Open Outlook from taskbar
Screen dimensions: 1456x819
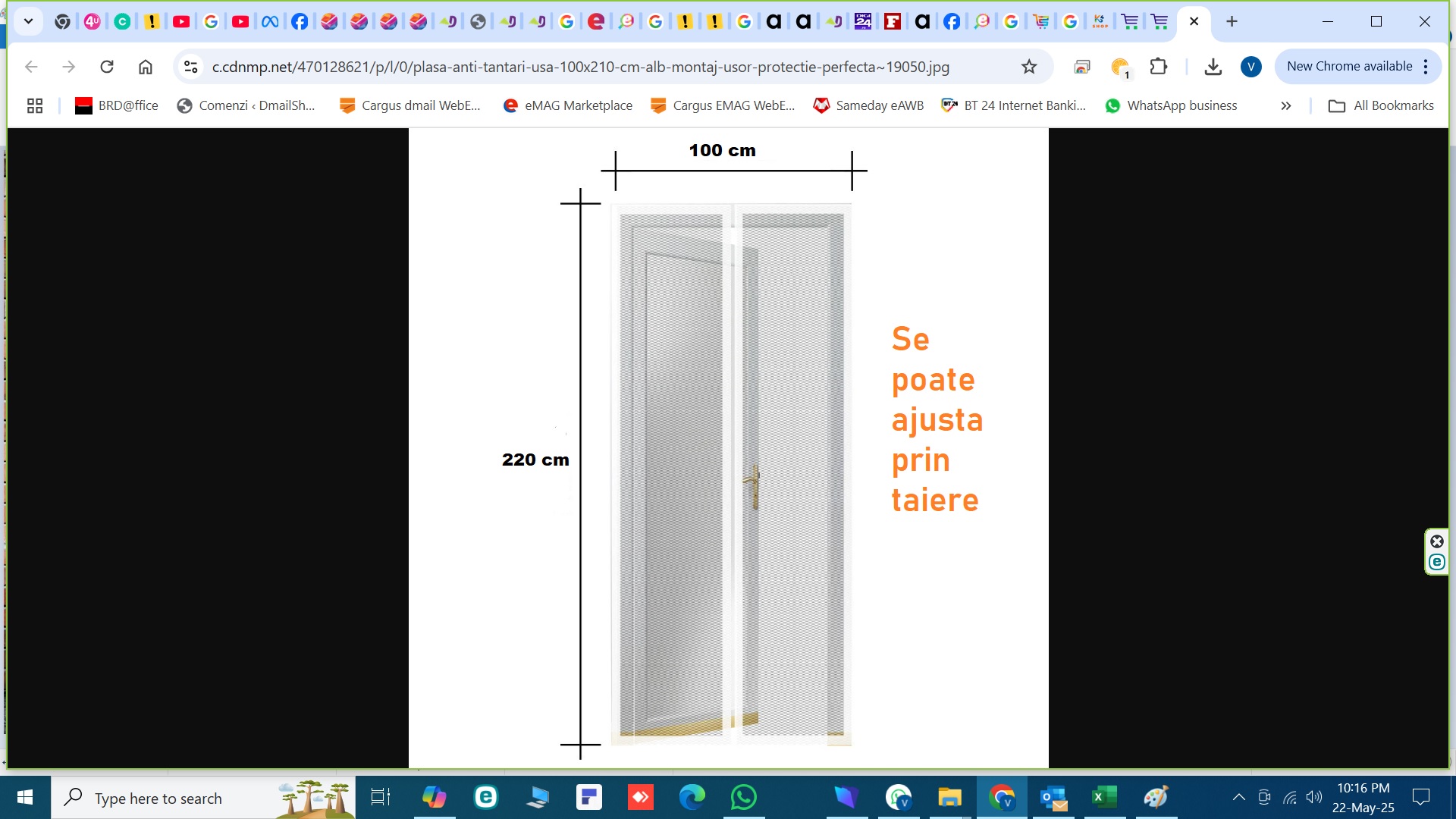tap(1053, 798)
